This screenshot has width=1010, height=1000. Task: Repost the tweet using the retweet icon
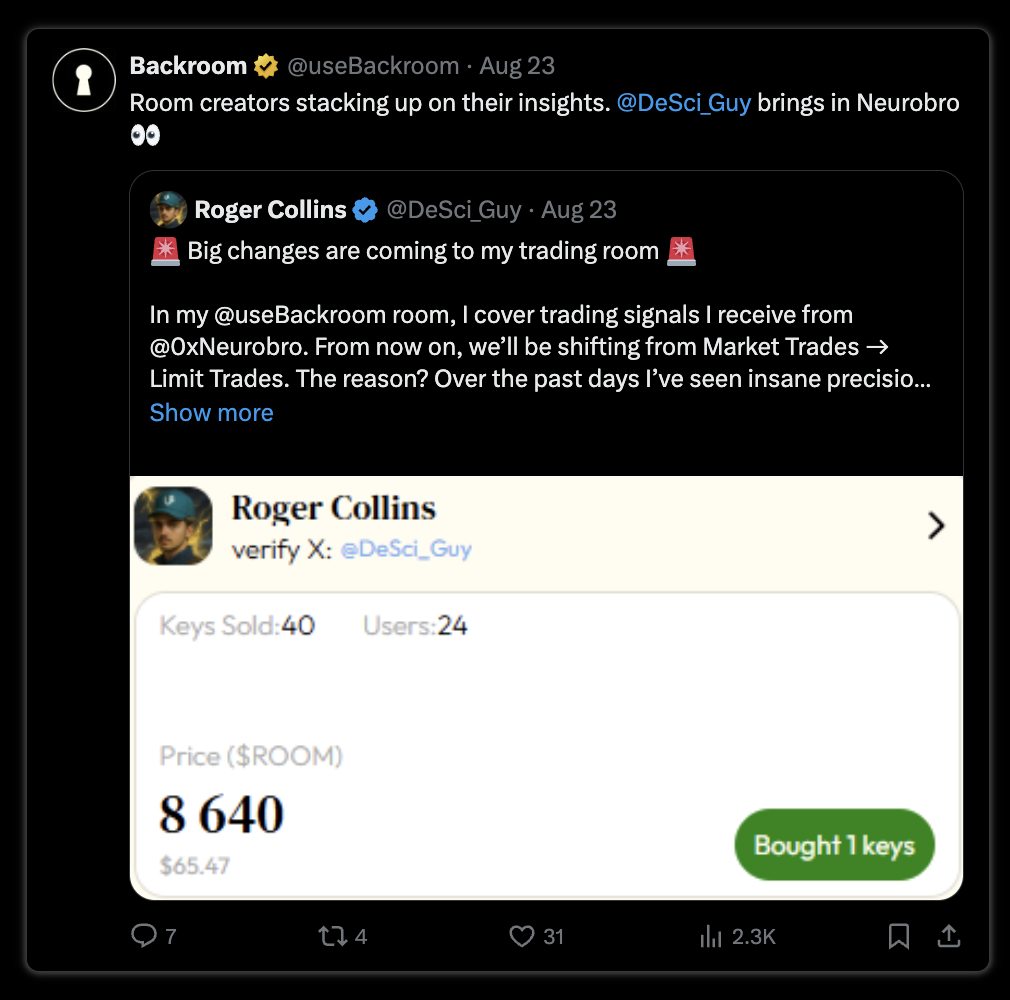click(332, 936)
